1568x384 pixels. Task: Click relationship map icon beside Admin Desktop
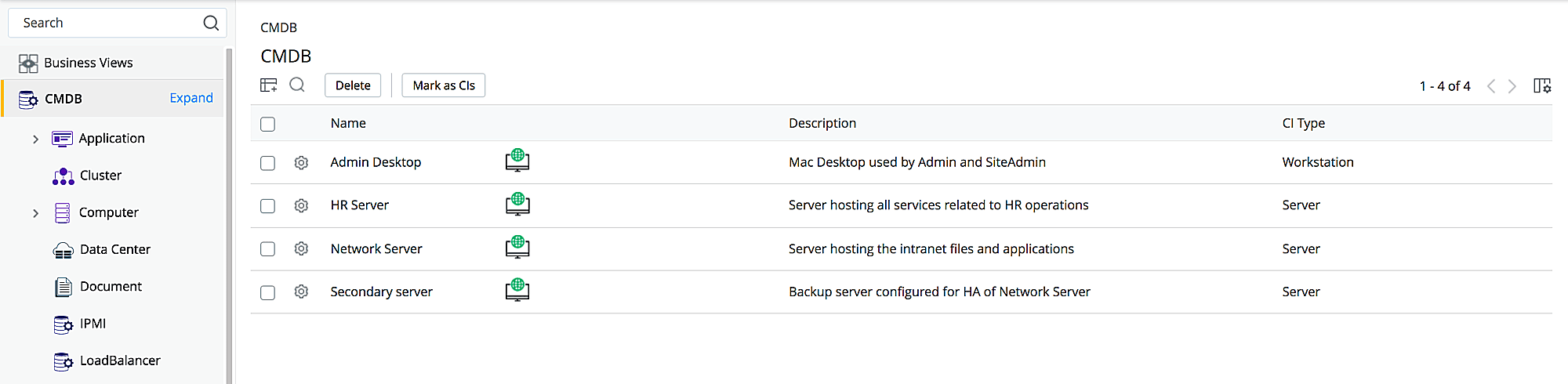click(517, 161)
